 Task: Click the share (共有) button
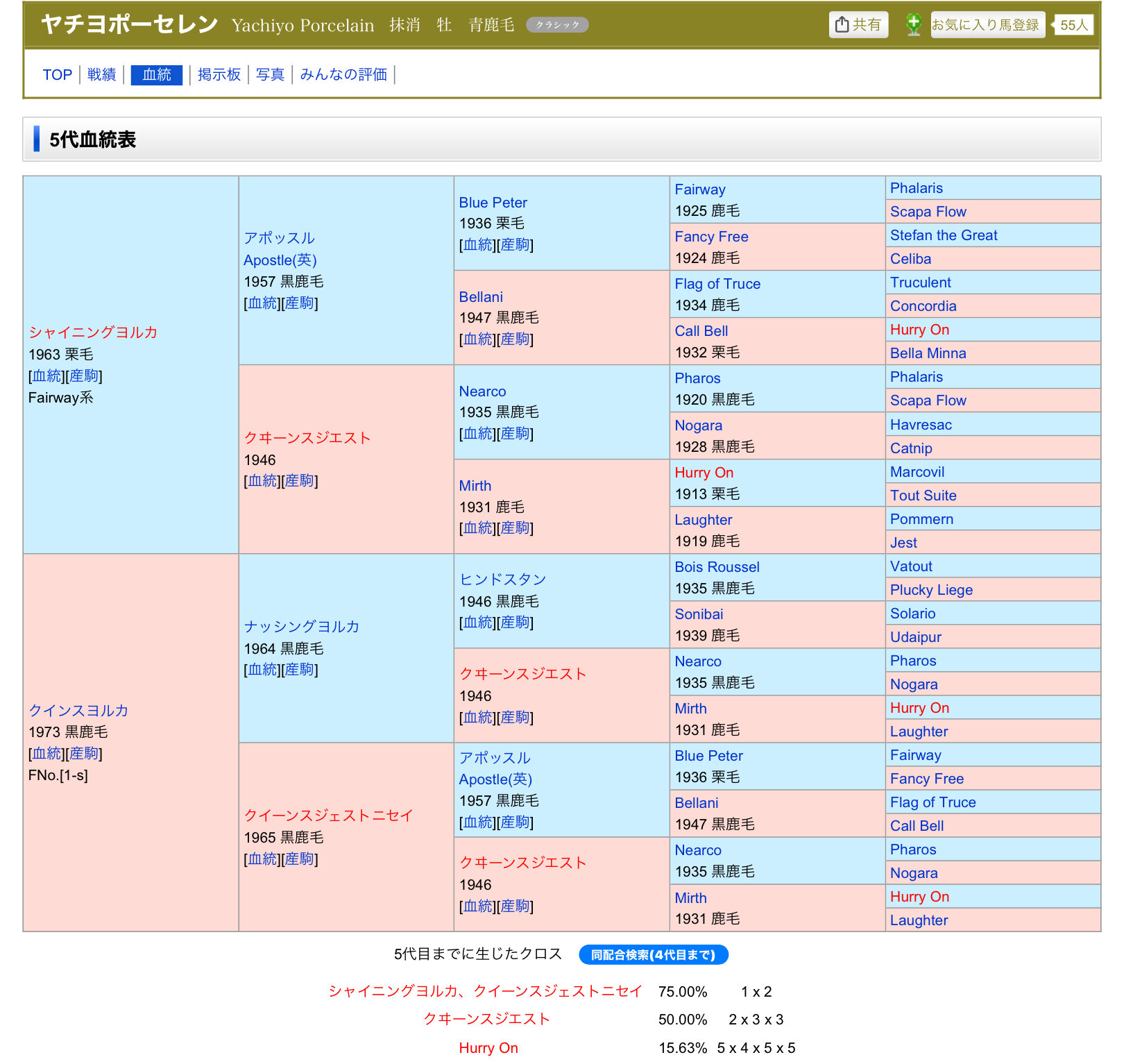tap(858, 25)
